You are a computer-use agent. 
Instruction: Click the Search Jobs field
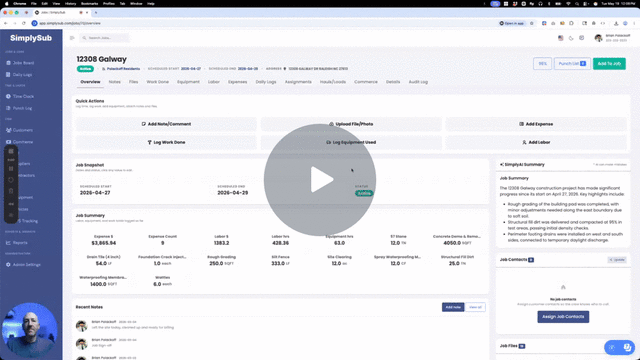click(104, 38)
